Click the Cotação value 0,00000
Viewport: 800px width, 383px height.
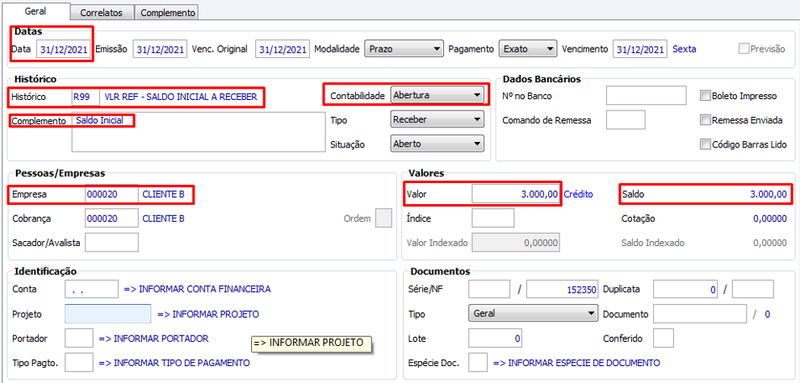click(x=770, y=218)
